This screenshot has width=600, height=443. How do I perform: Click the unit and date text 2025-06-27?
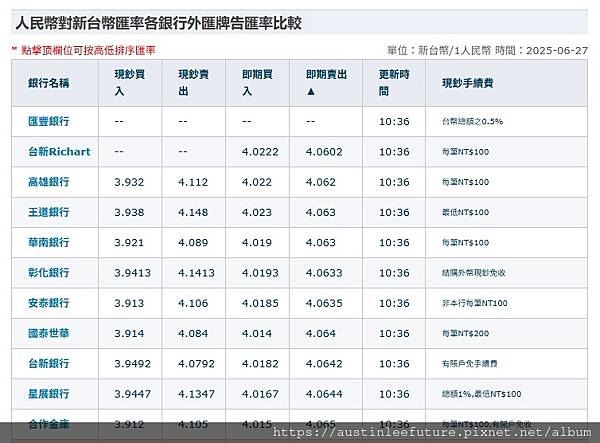tap(487, 50)
